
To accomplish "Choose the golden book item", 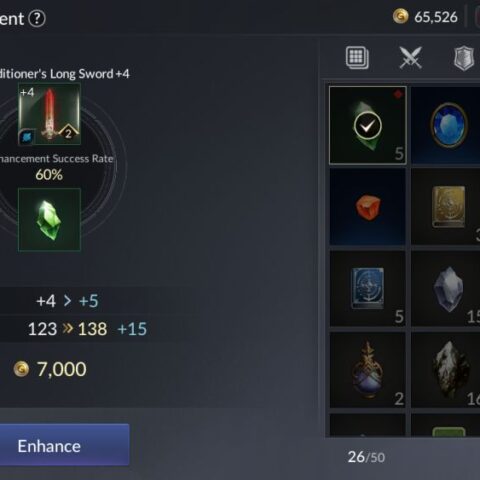I will [x=446, y=207].
